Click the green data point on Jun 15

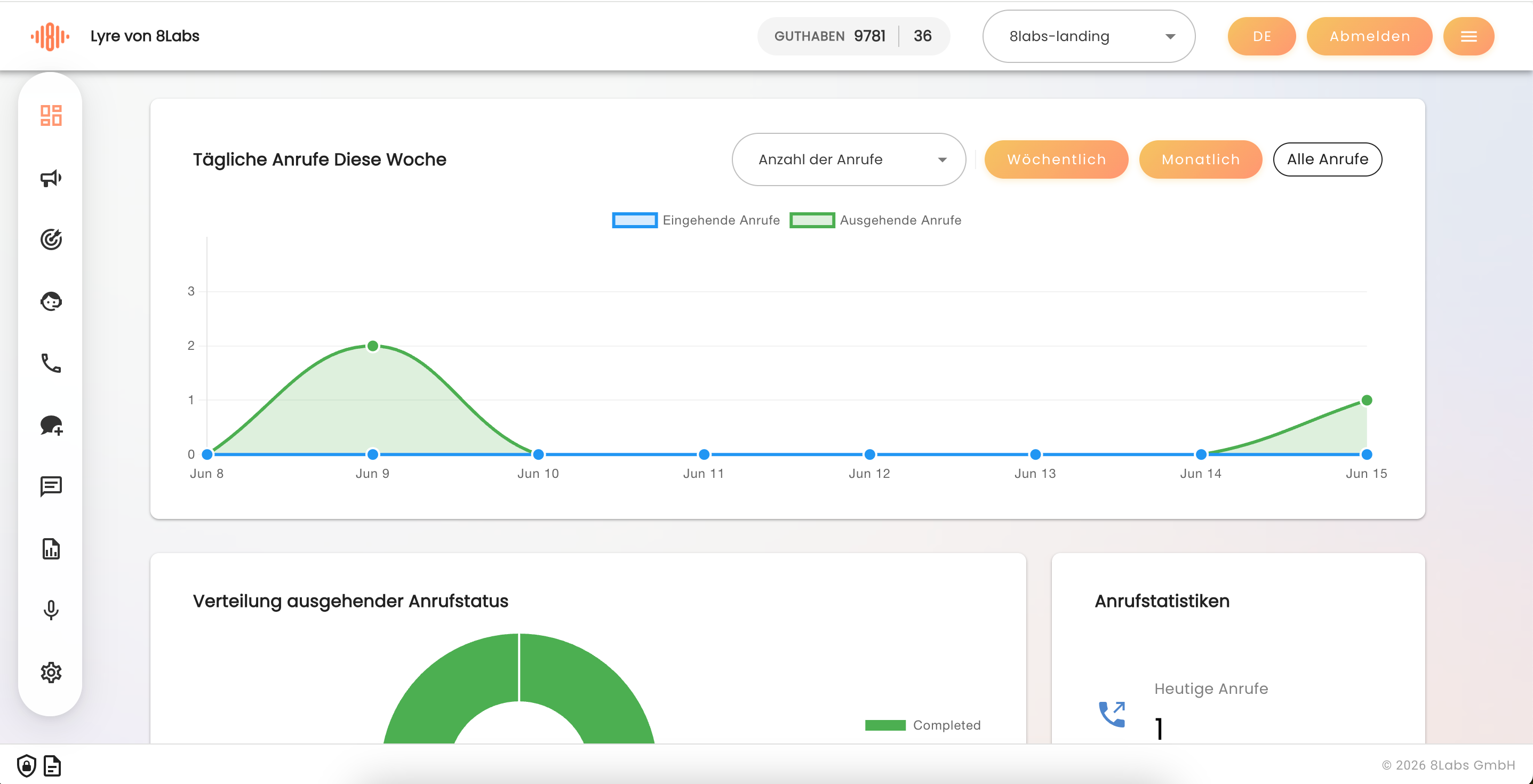pos(1367,401)
